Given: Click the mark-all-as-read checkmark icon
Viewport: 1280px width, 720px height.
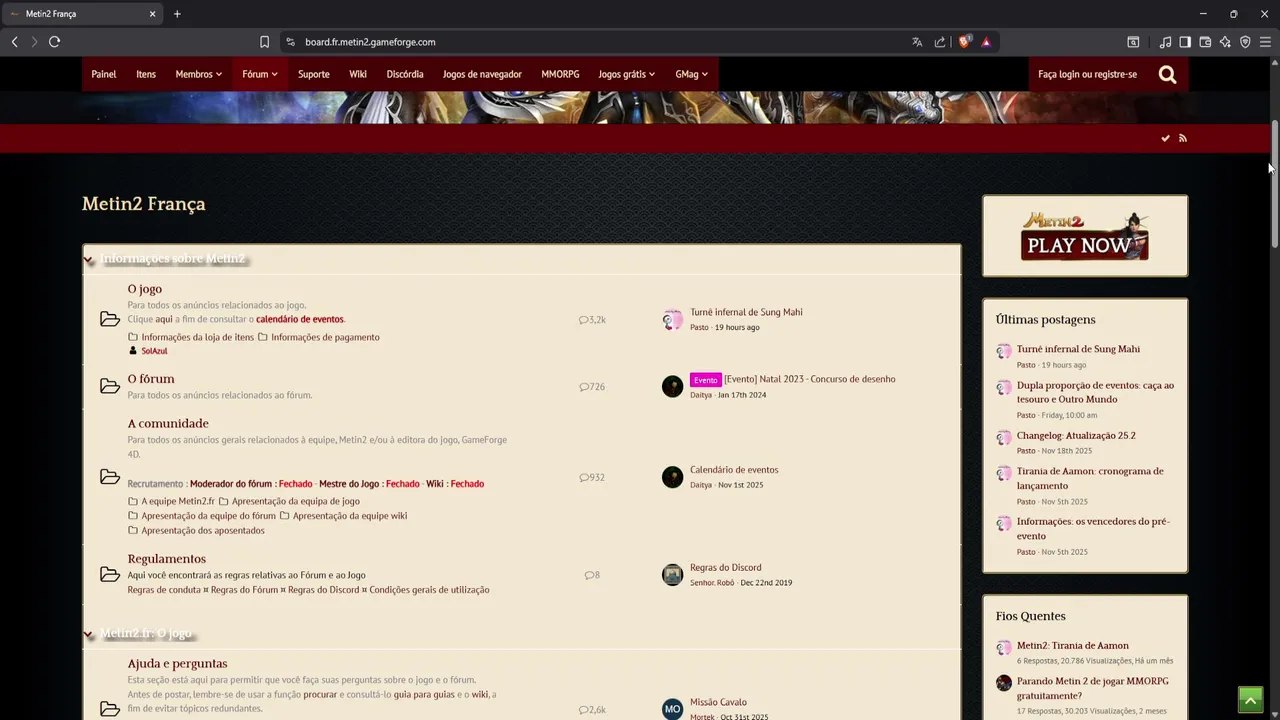Looking at the screenshot, I should pos(1165,138).
